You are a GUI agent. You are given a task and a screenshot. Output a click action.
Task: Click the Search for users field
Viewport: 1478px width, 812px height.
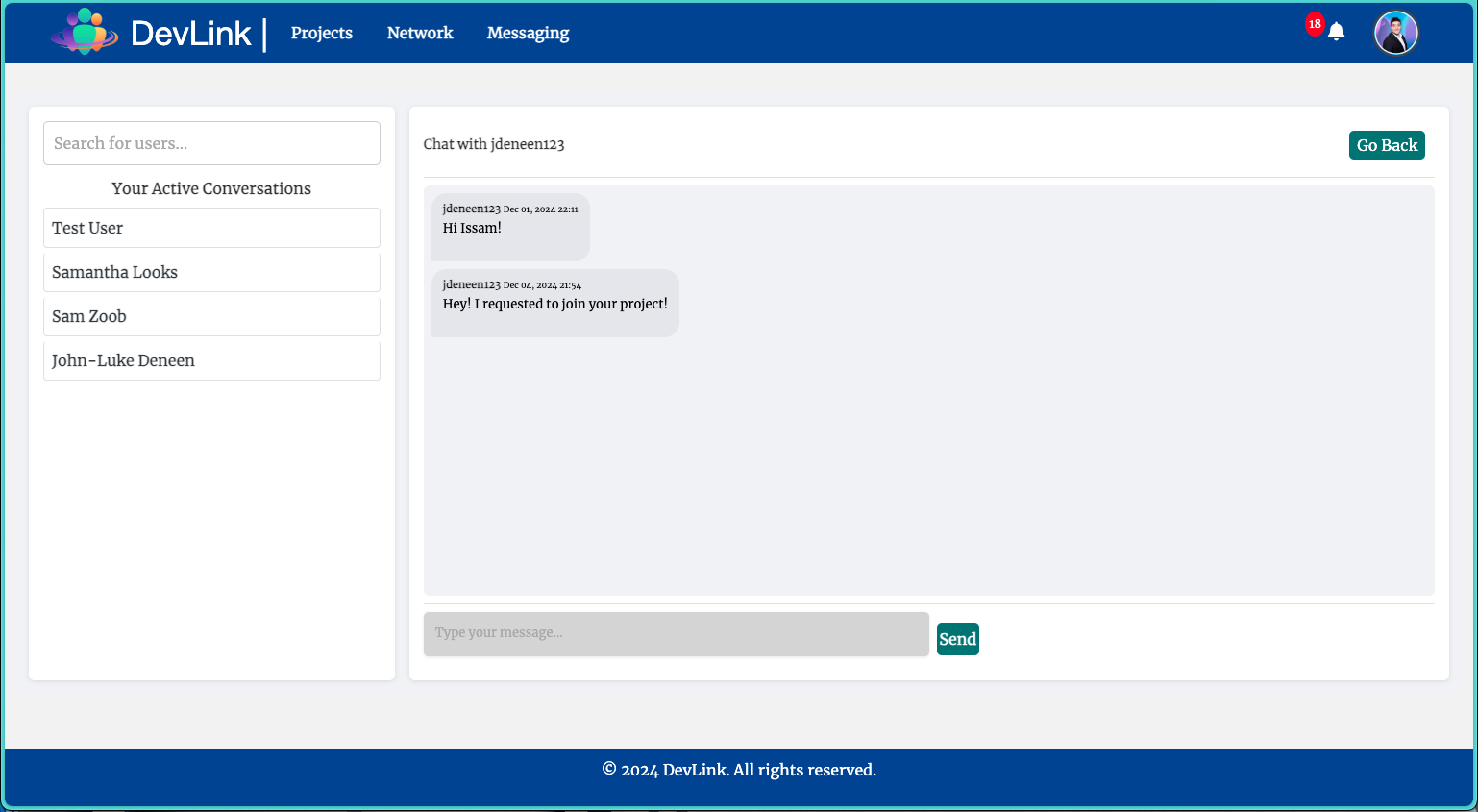point(211,143)
